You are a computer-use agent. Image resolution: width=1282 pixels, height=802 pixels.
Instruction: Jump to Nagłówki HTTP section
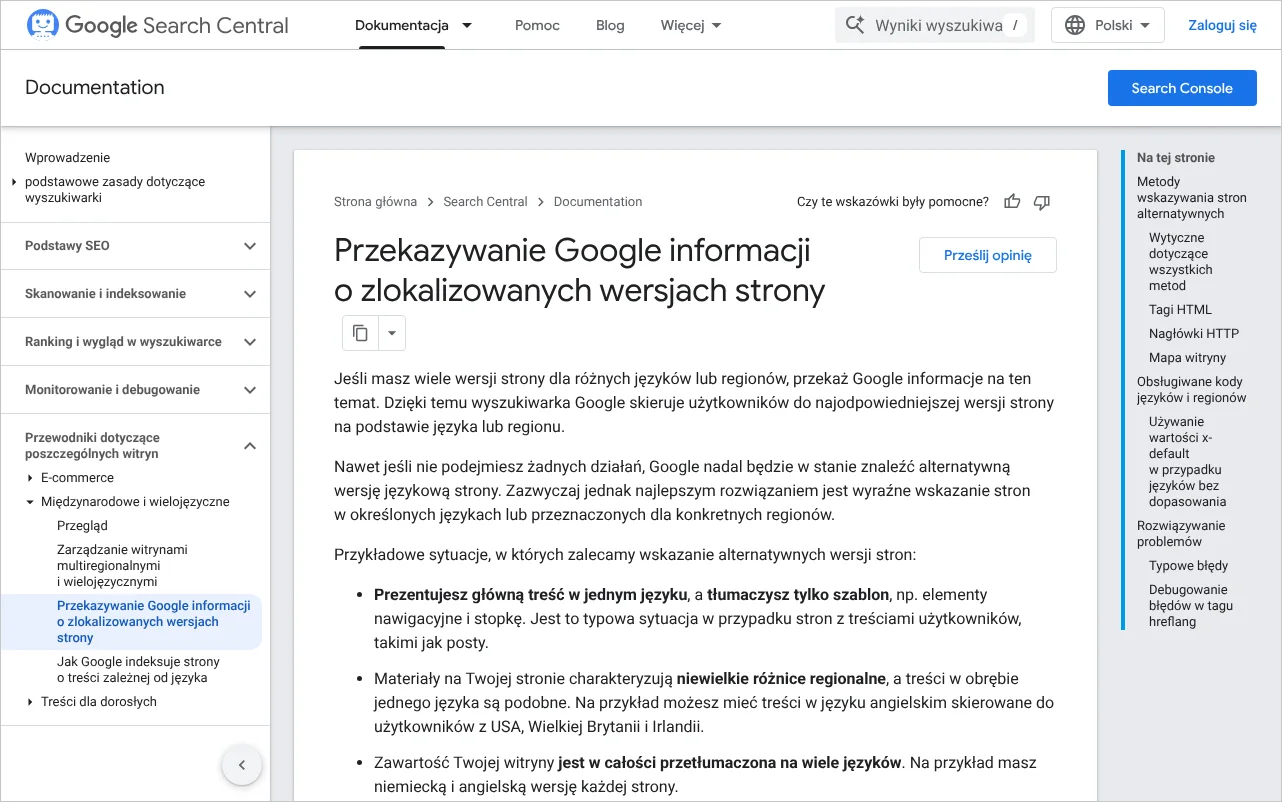coord(1194,334)
